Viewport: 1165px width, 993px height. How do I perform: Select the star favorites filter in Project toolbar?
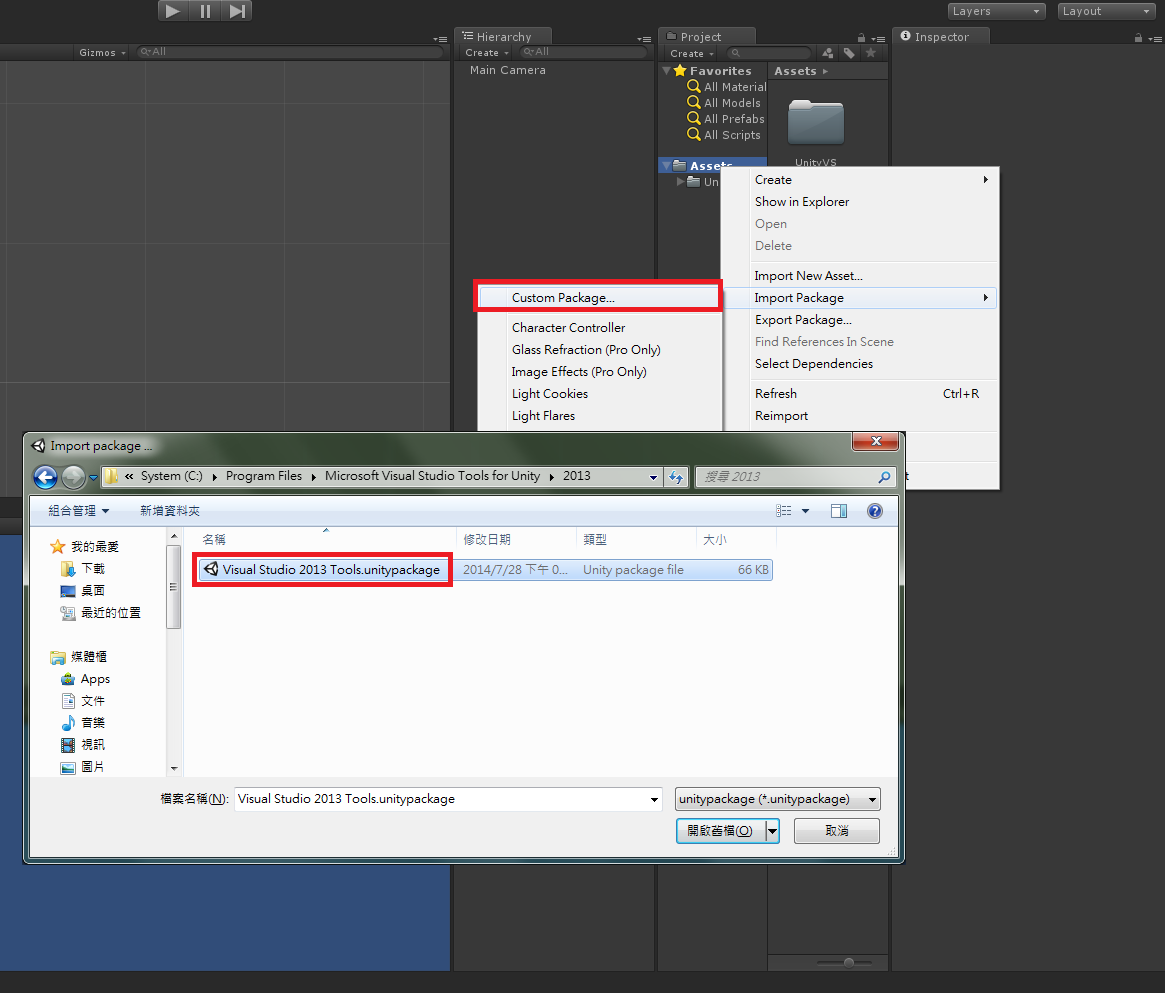pyautogui.click(x=870, y=52)
